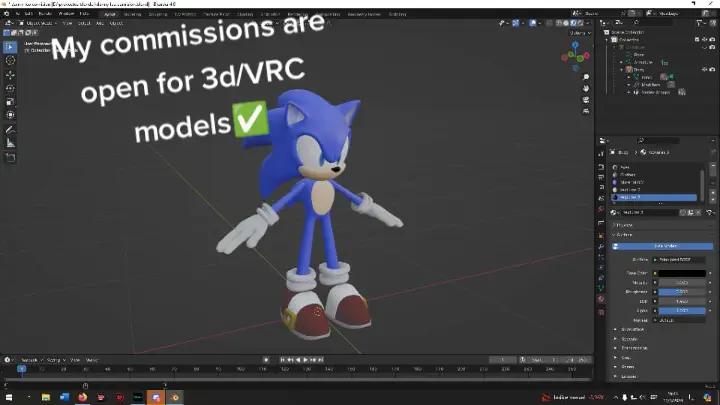Open the Render properties tab icon
Image resolution: width=720 pixels, height=405 pixels.
pos(601,167)
